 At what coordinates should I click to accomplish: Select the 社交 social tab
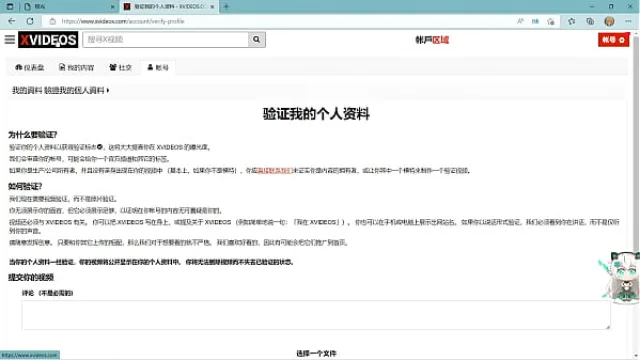click(120, 67)
